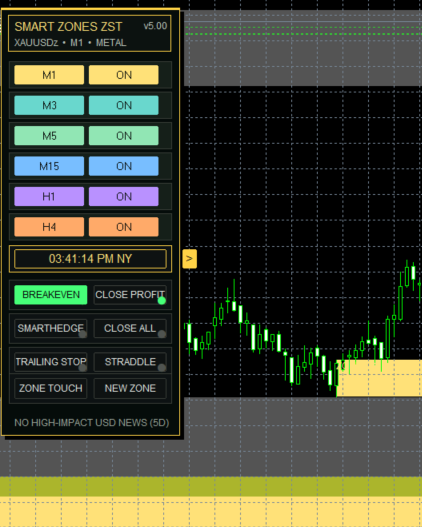
Task: Click the SMART ZONES ZST title
Action: click(68, 27)
